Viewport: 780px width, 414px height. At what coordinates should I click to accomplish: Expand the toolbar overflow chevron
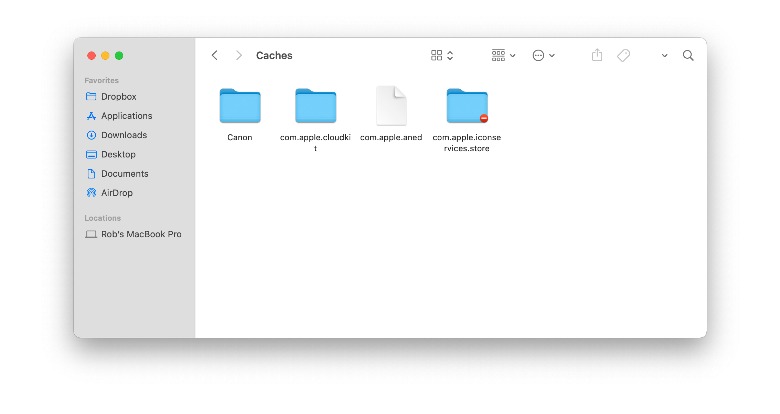[x=664, y=56]
